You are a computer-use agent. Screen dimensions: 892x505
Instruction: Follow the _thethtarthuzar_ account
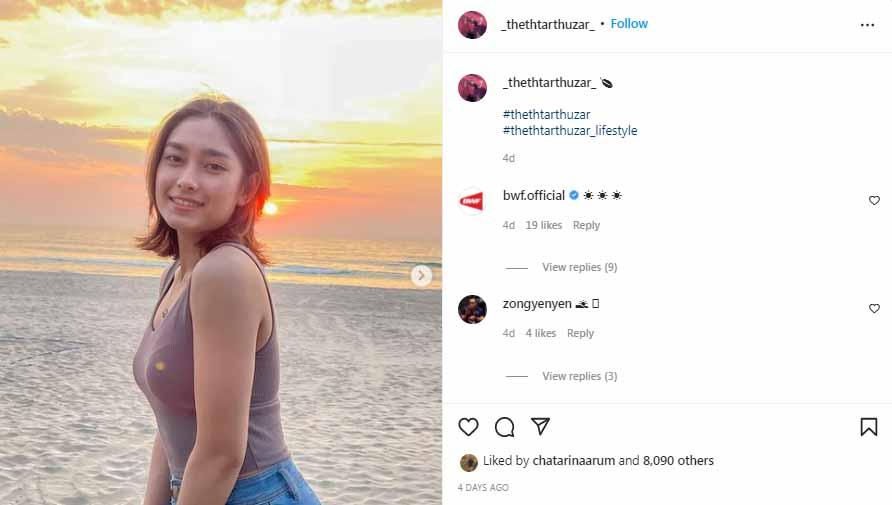click(x=629, y=24)
